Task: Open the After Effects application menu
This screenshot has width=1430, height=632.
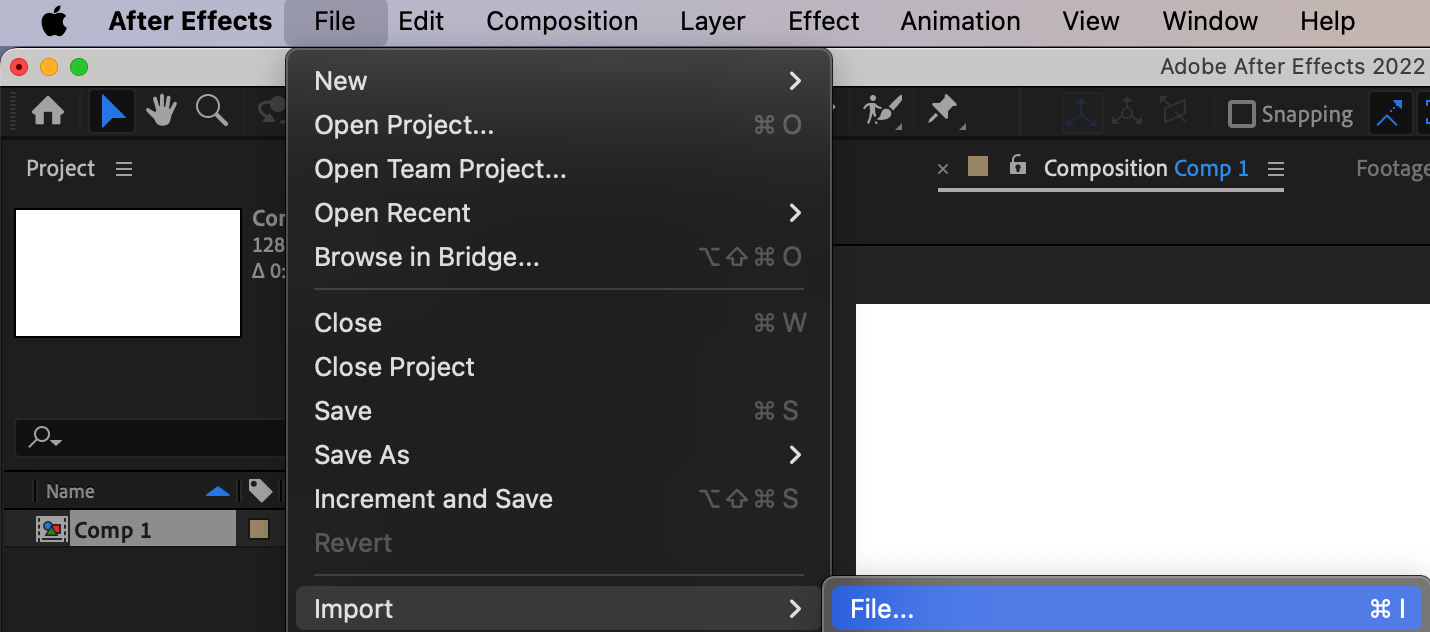Action: (190, 21)
